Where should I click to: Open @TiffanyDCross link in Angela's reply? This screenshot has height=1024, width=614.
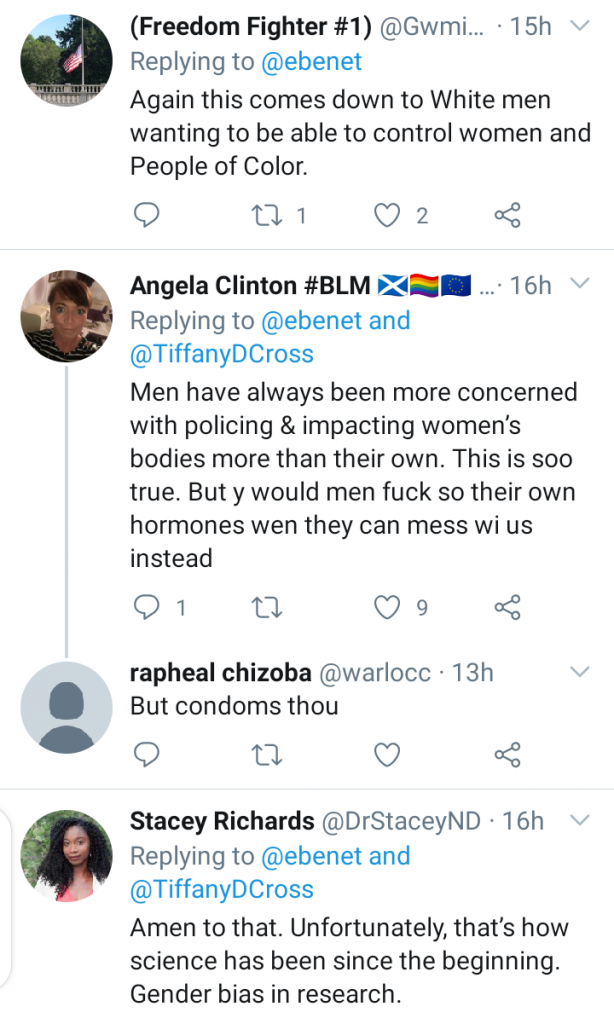click(x=222, y=354)
